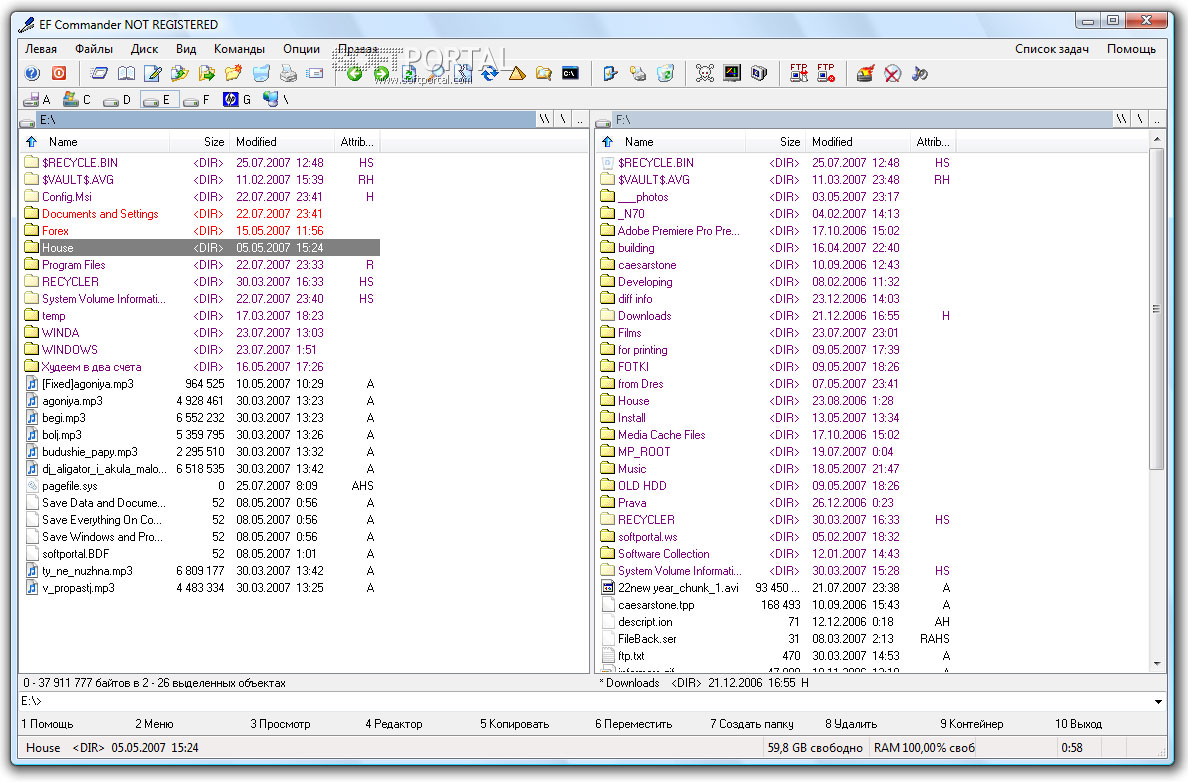Viewport: 1188px width, 782px height.
Task: Switch to drive D in drive bar
Action: pyautogui.click(x=117, y=99)
